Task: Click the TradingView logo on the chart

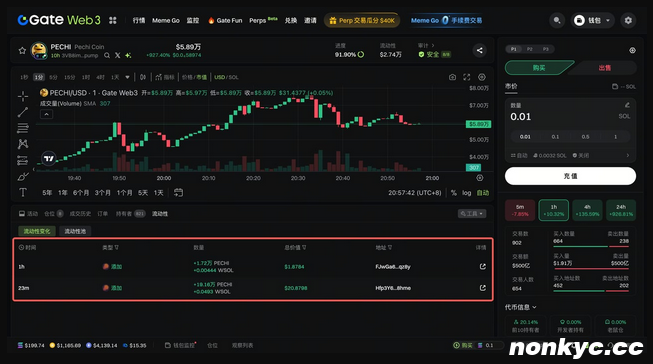Action: coord(49,158)
